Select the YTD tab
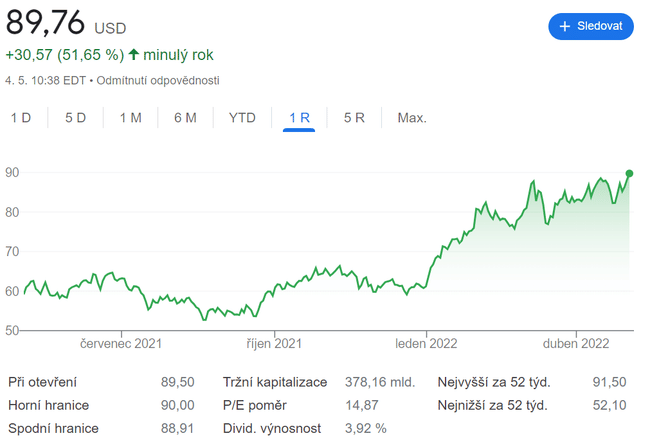This screenshot has height=444, width=650. point(242,118)
